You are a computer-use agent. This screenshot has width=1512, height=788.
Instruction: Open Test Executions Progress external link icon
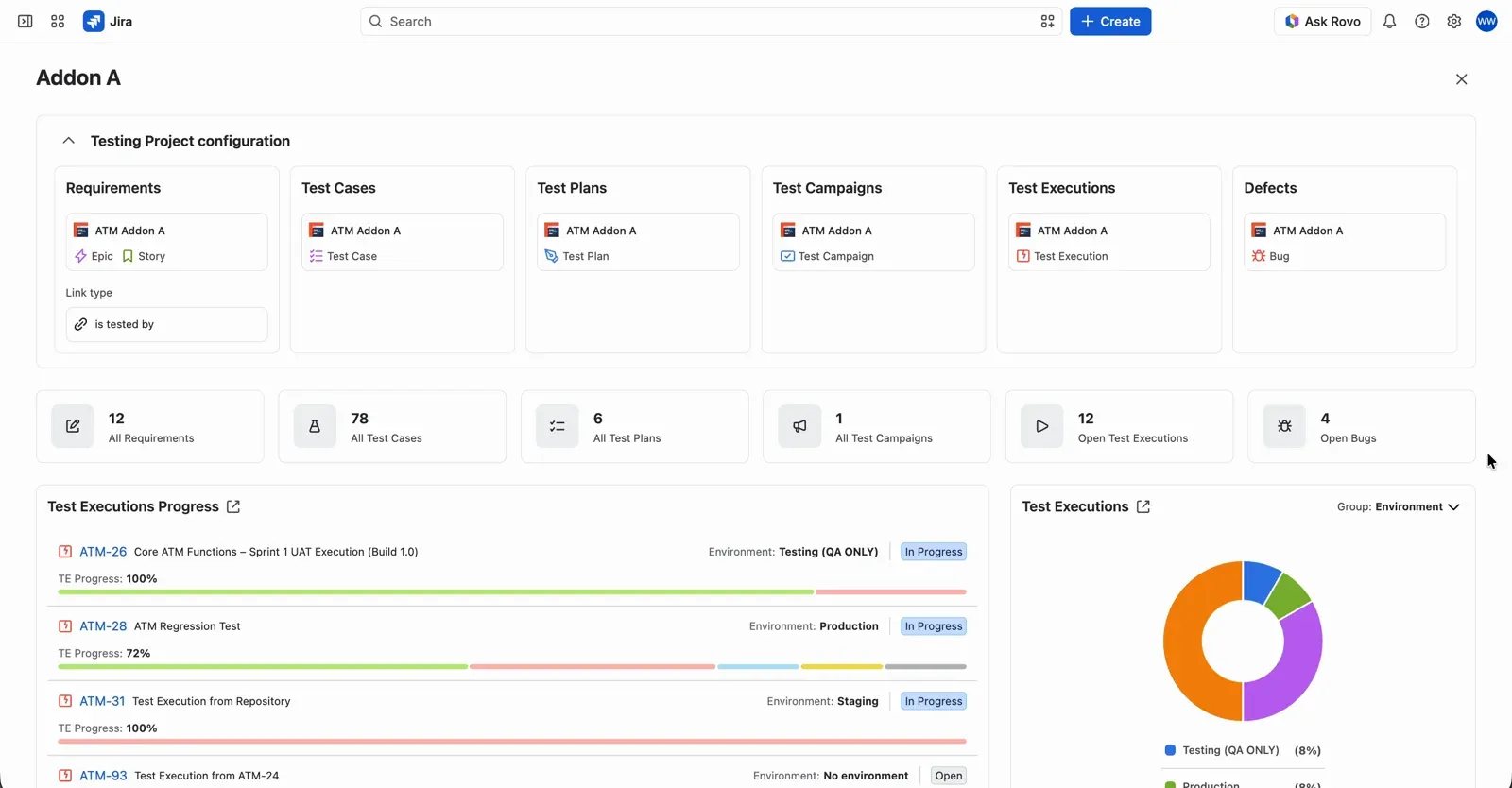[233, 506]
